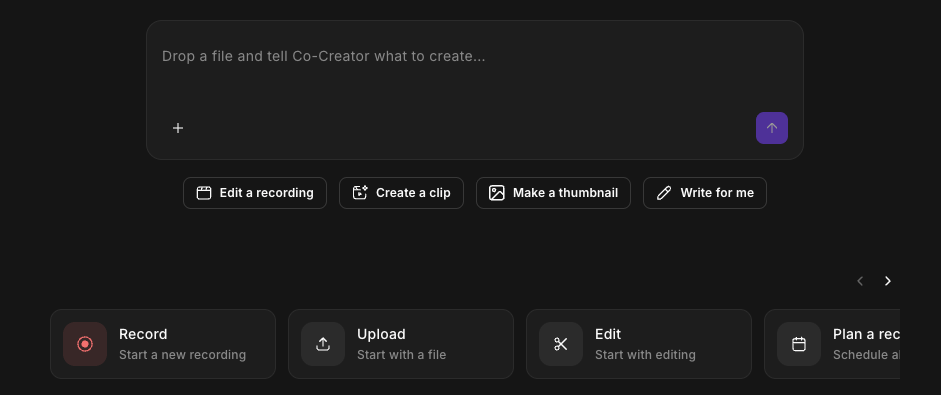
Task: Click the image icon in Make a thumbnail
Action: pyautogui.click(x=497, y=193)
